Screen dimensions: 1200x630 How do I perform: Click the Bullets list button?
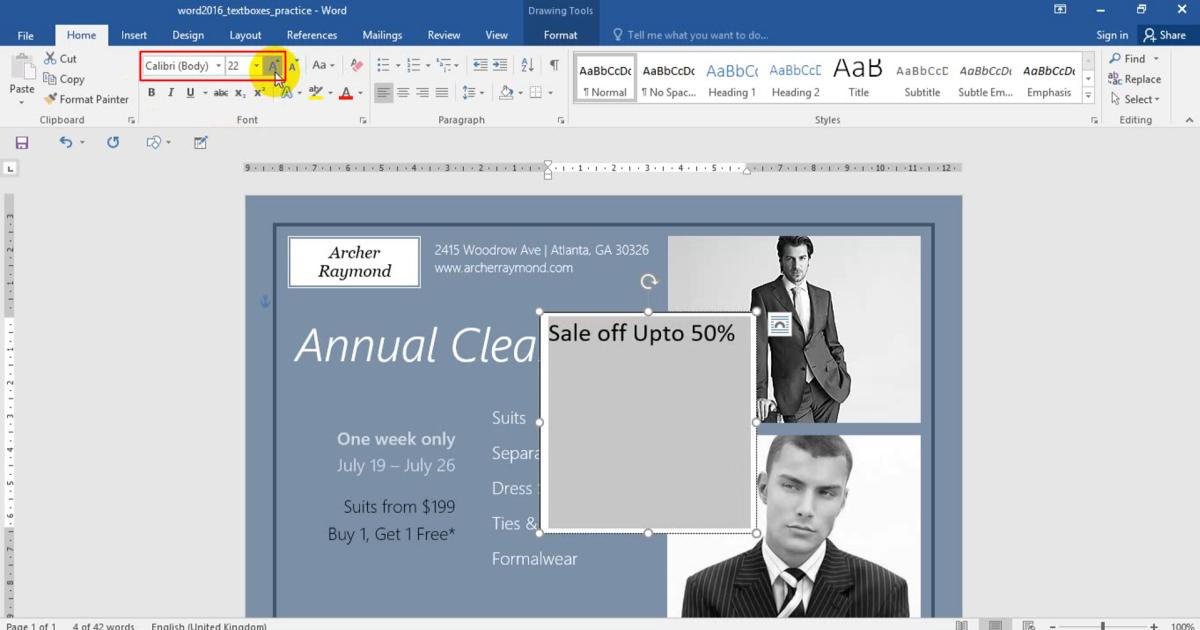(383, 66)
